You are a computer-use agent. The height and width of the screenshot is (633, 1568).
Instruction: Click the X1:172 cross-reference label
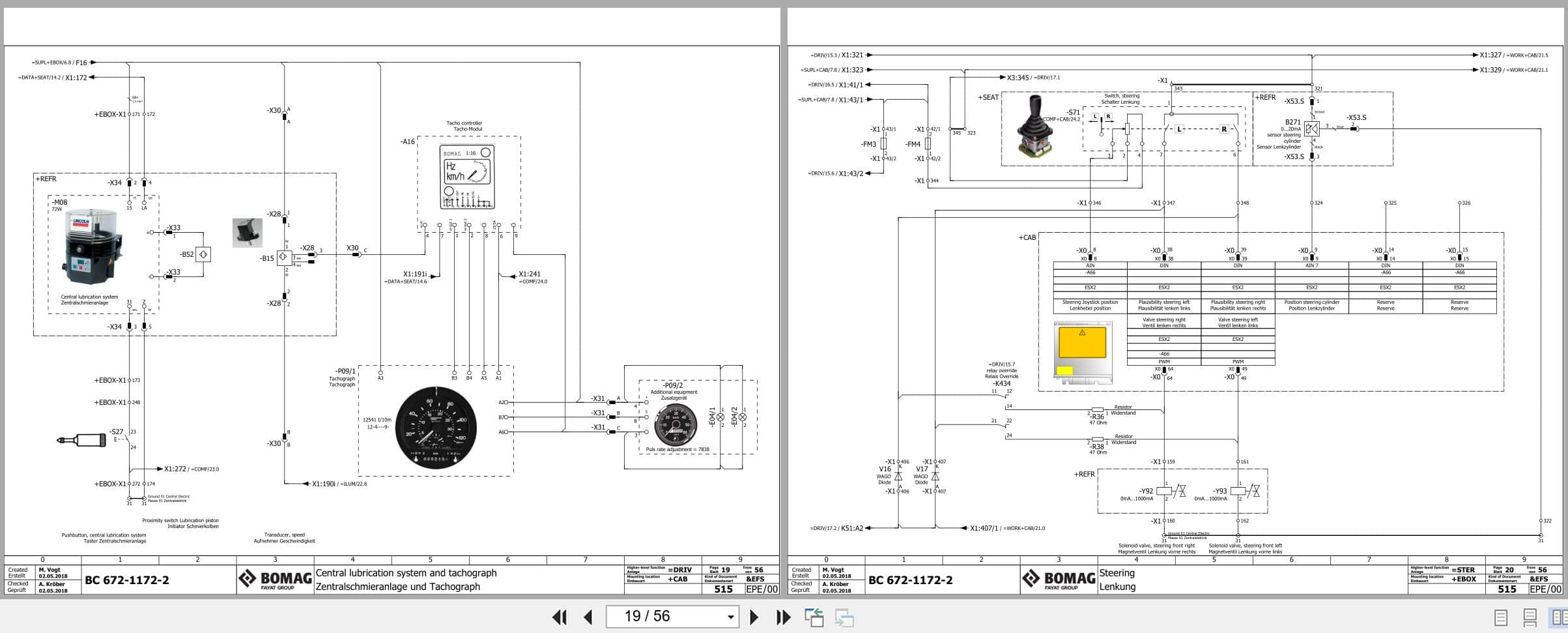[76, 78]
